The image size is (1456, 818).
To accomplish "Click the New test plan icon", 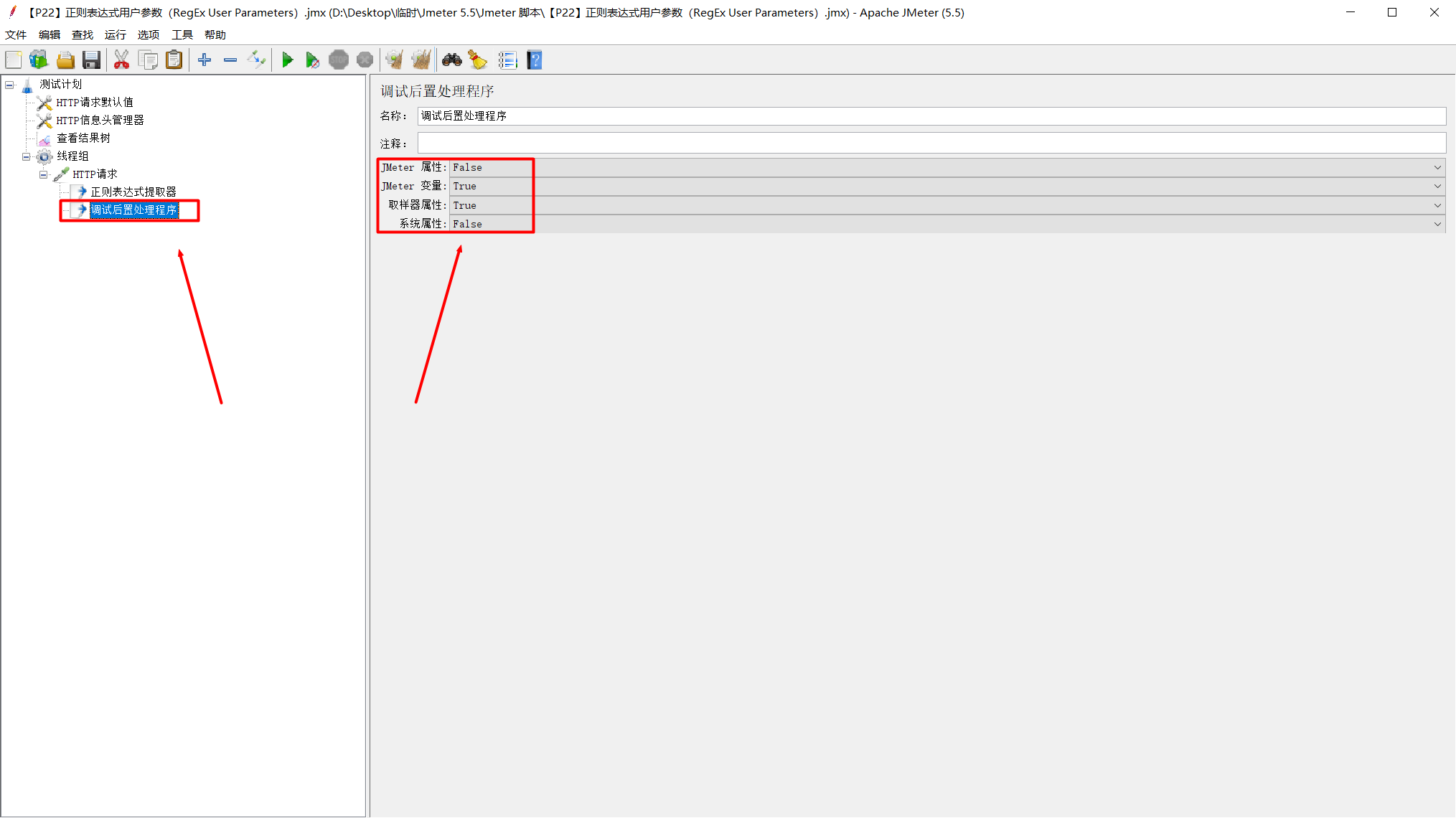I will (14, 60).
